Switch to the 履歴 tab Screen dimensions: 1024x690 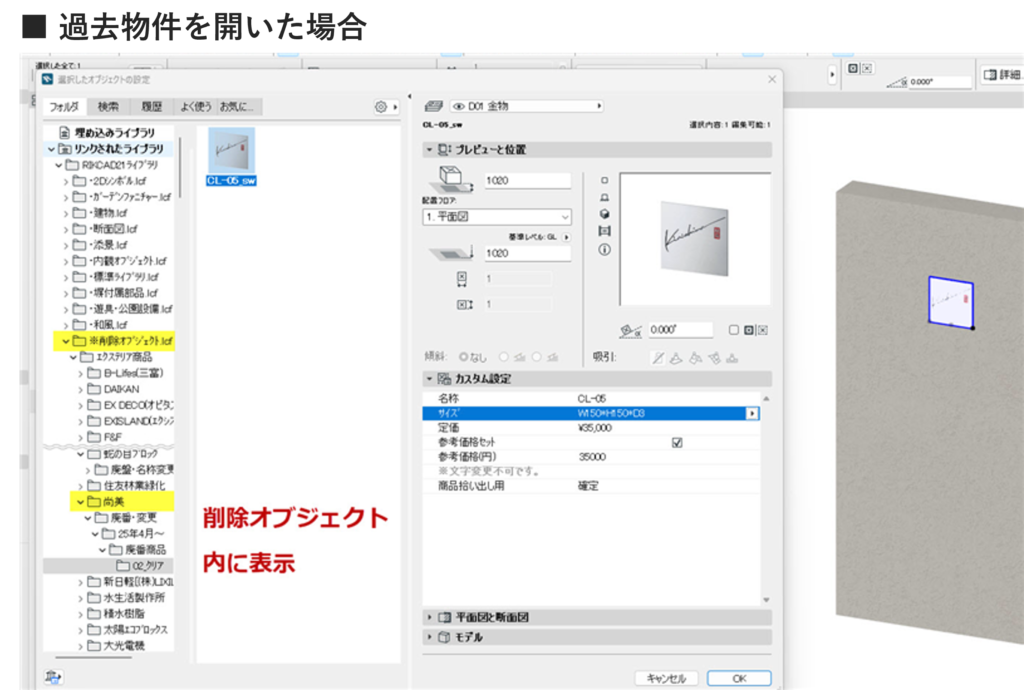point(152,106)
